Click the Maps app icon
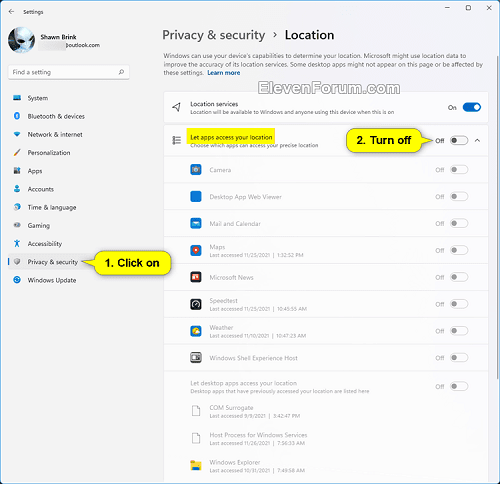This screenshot has height=484, width=500. click(x=196, y=250)
